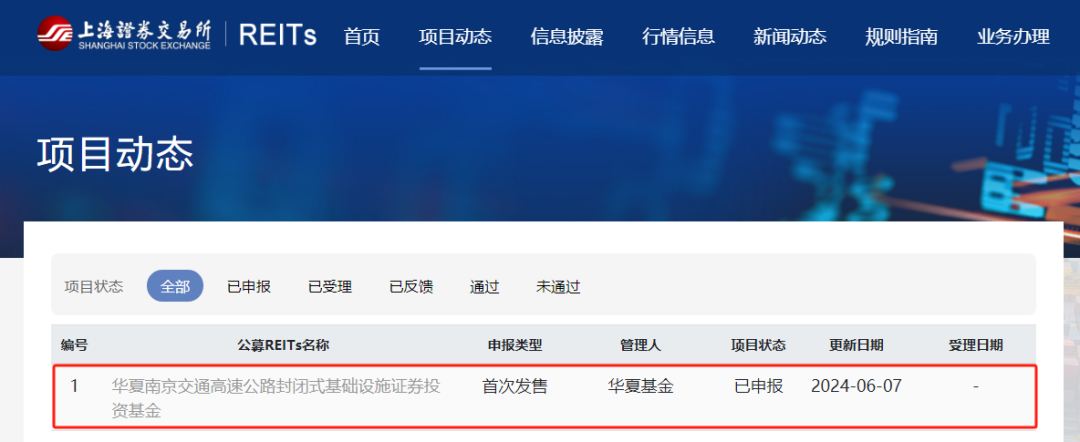Click the 2024-06-07 update date cell

coord(856,386)
